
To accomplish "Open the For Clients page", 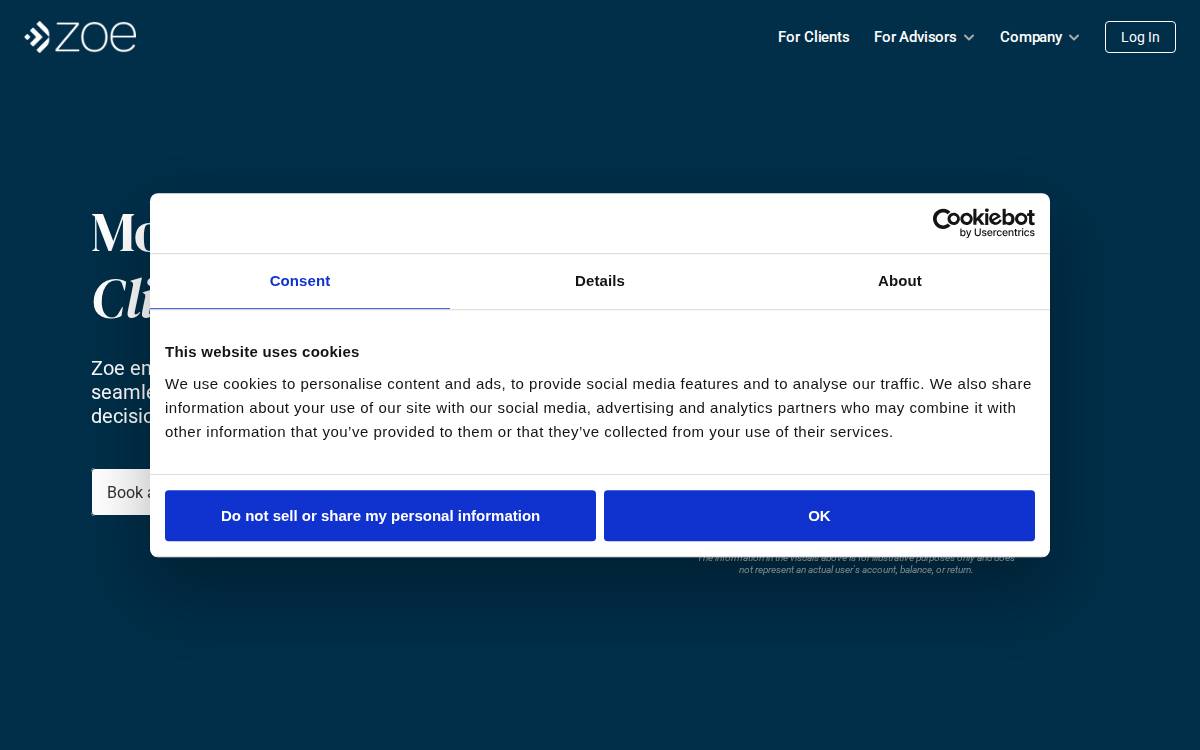I will pyautogui.click(x=813, y=37).
